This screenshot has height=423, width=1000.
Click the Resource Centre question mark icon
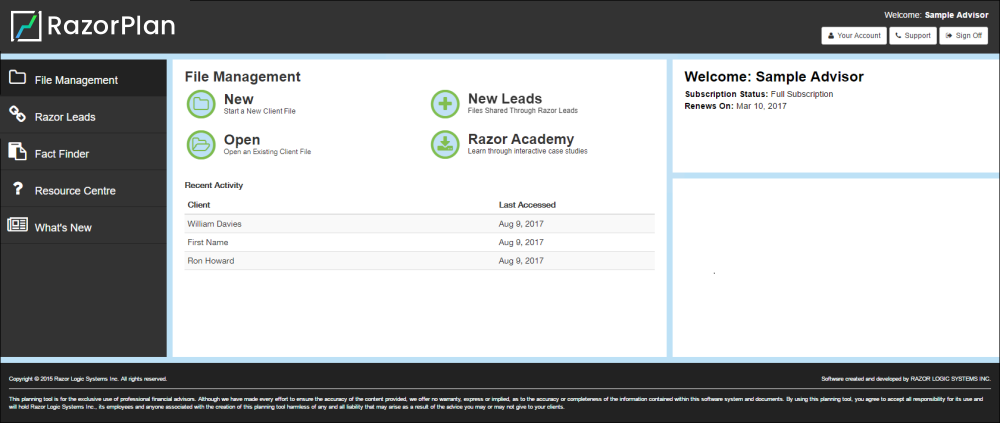pyautogui.click(x=17, y=189)
